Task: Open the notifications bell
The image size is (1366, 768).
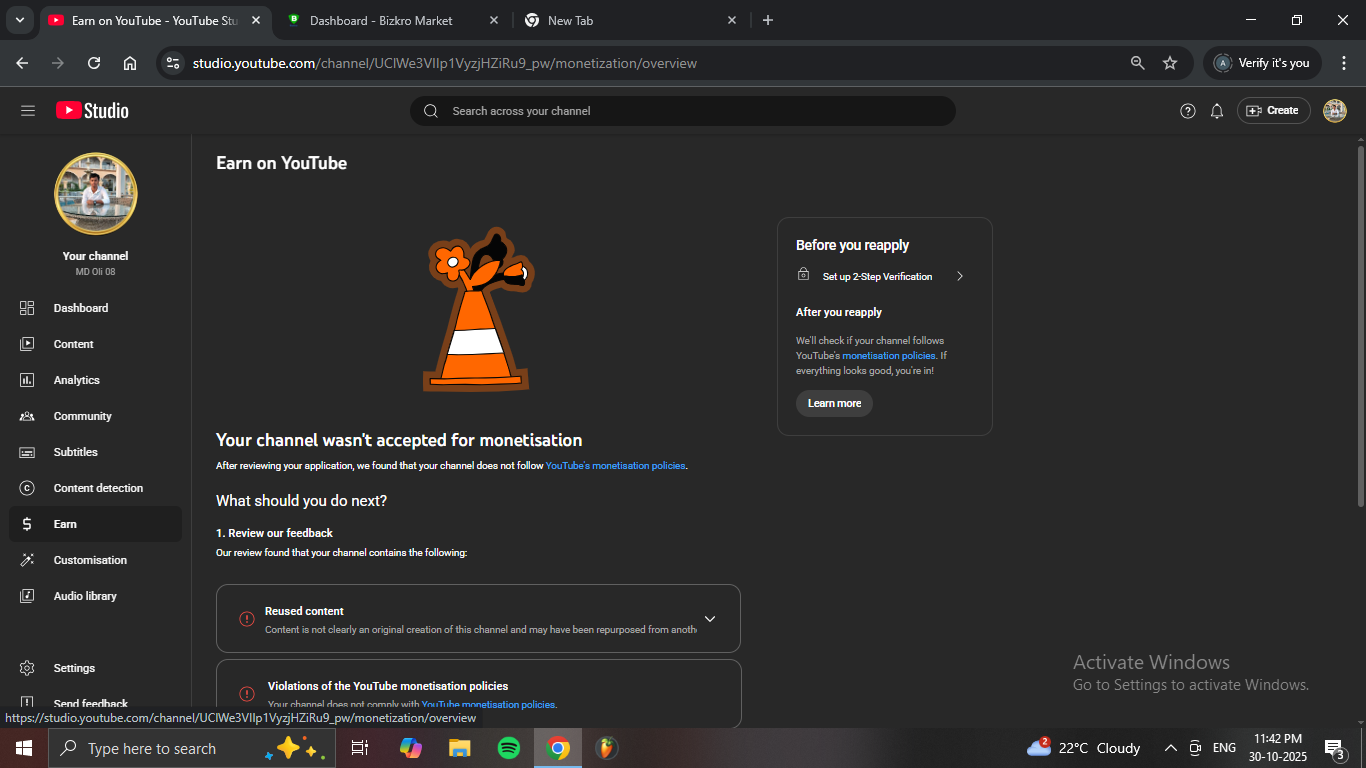Action: (1217, 111)
